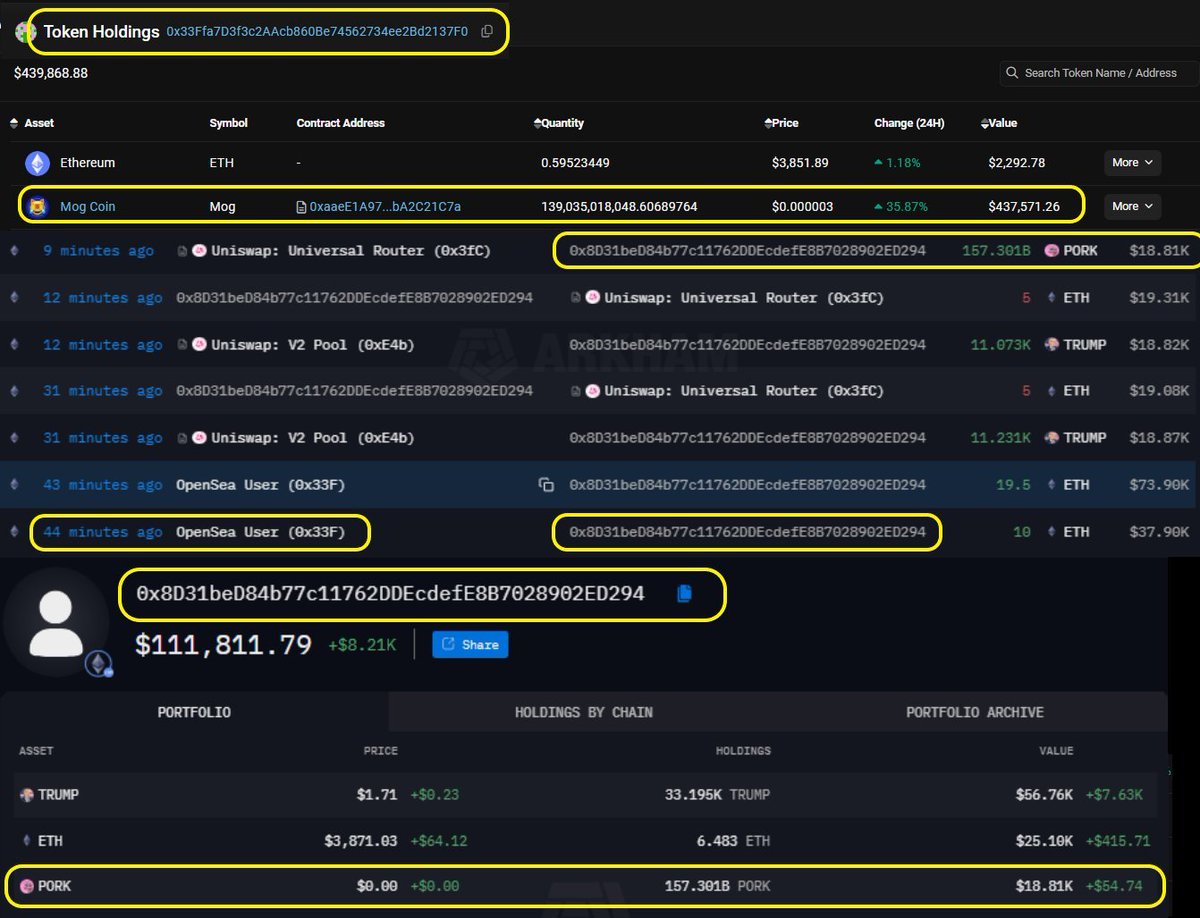This screenshot has width=1200, height=918.
Task: Expand the More dropdown in the Ethereum row
Action: point(1132,162)
